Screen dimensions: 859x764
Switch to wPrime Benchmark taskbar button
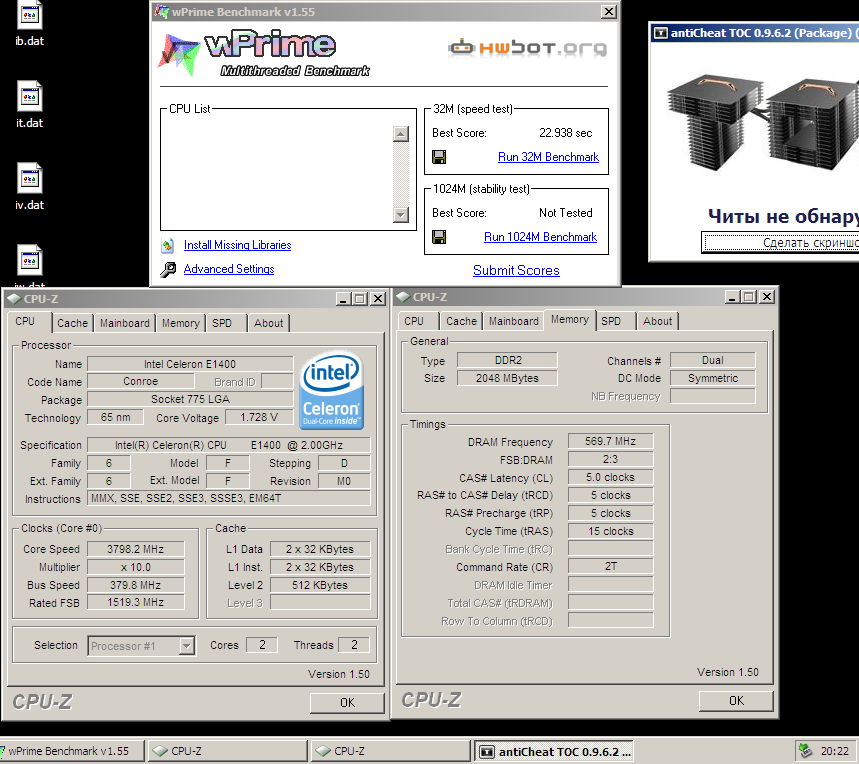click(x=72, y=751)
